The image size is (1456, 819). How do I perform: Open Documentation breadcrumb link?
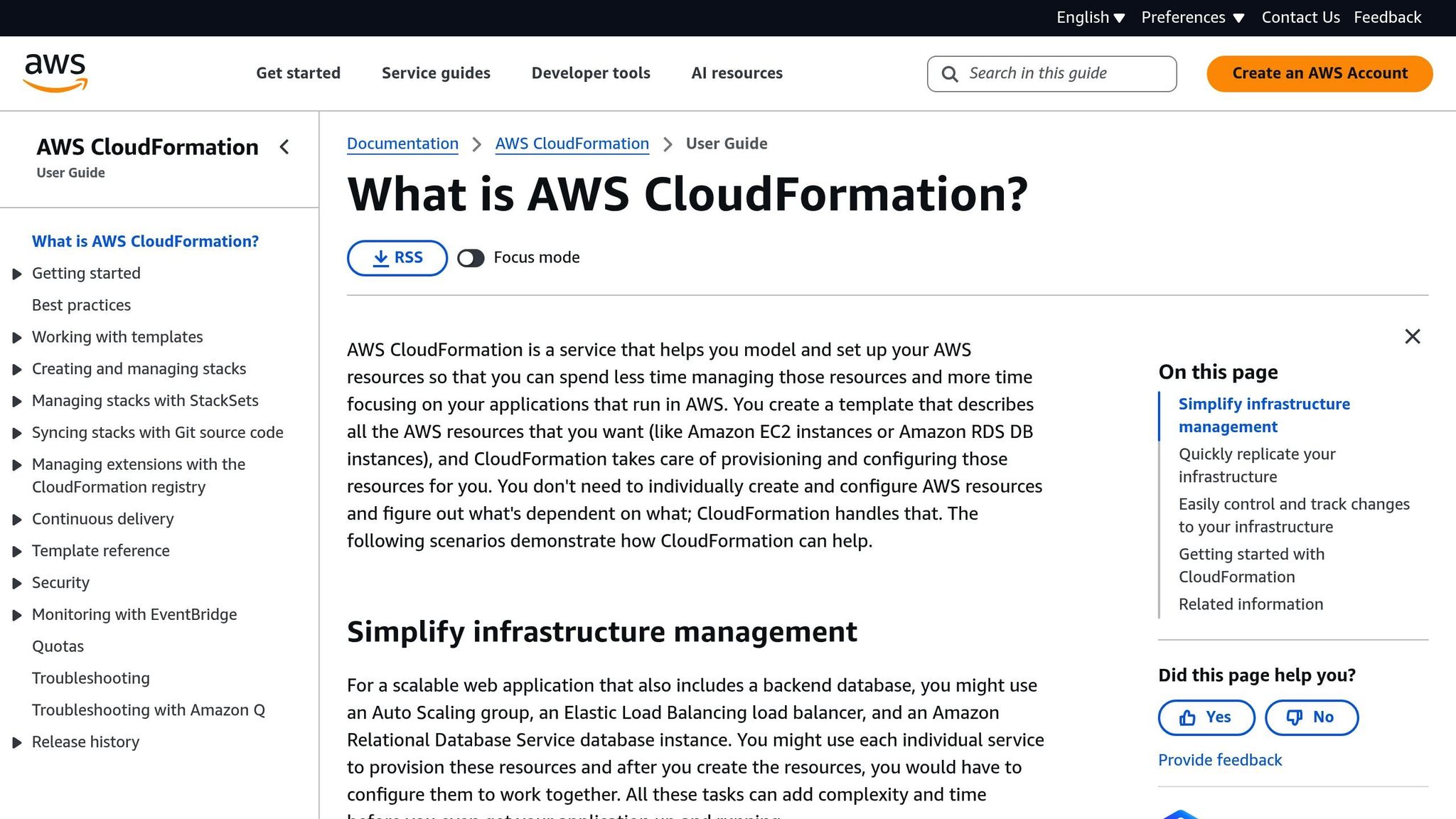click(402, 144)
